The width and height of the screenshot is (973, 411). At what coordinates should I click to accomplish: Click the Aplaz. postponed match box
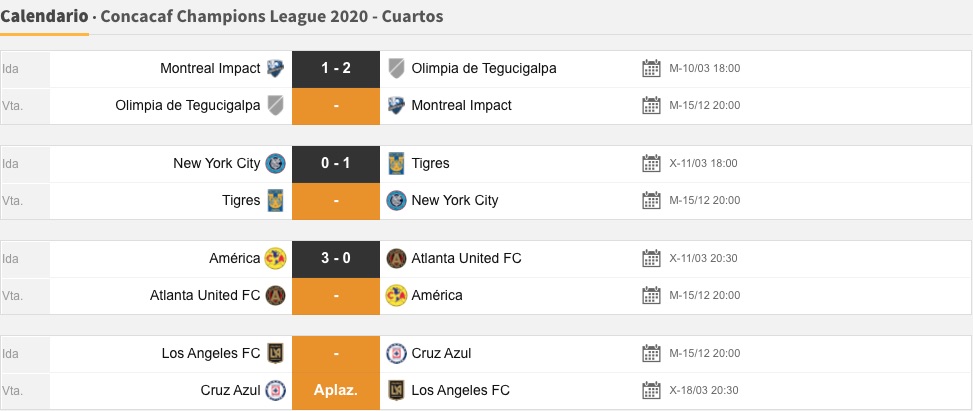(x=336, y=390)
